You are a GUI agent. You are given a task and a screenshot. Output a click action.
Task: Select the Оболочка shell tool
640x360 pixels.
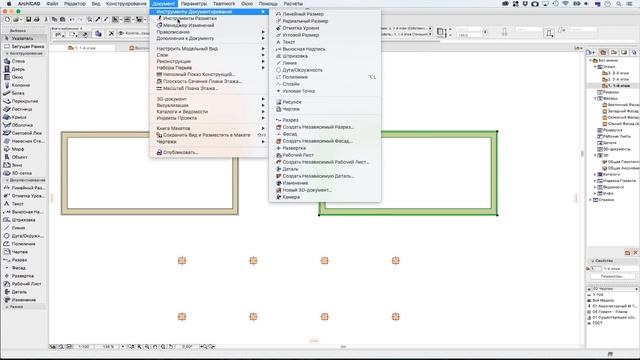point(24,125)
